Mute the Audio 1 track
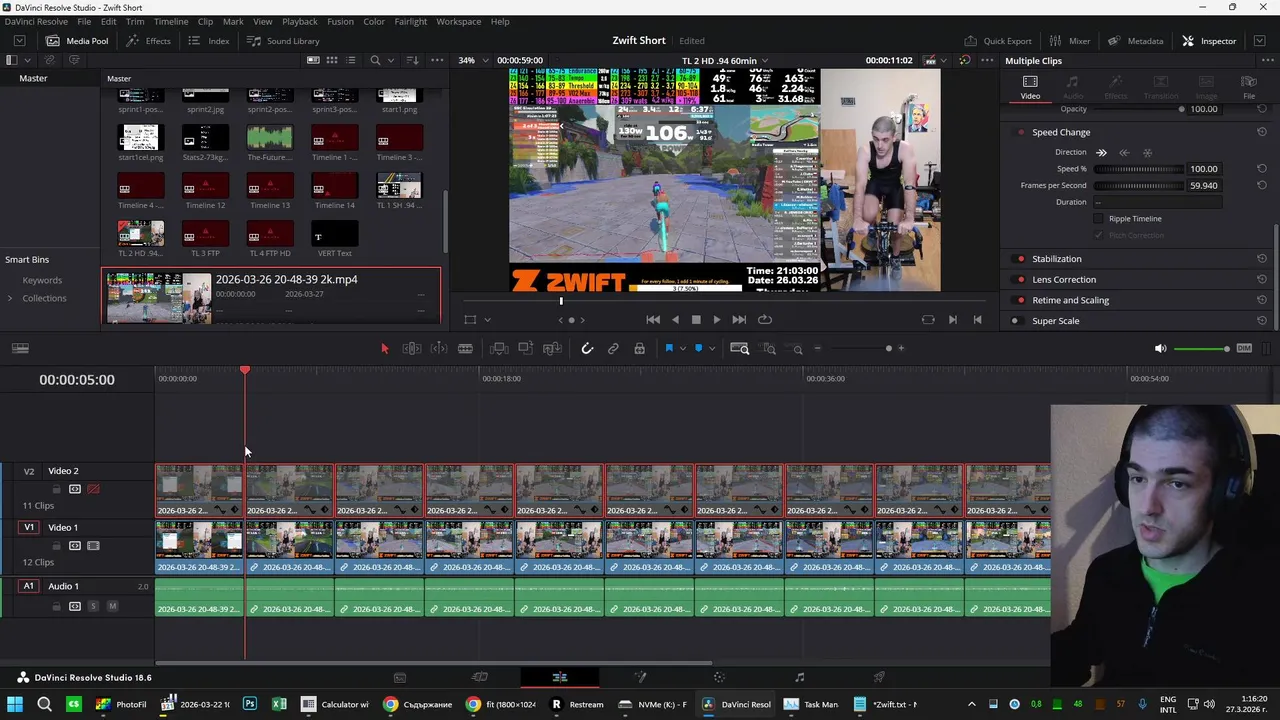This screenshot has height=720, width=1280. (112, 606)
